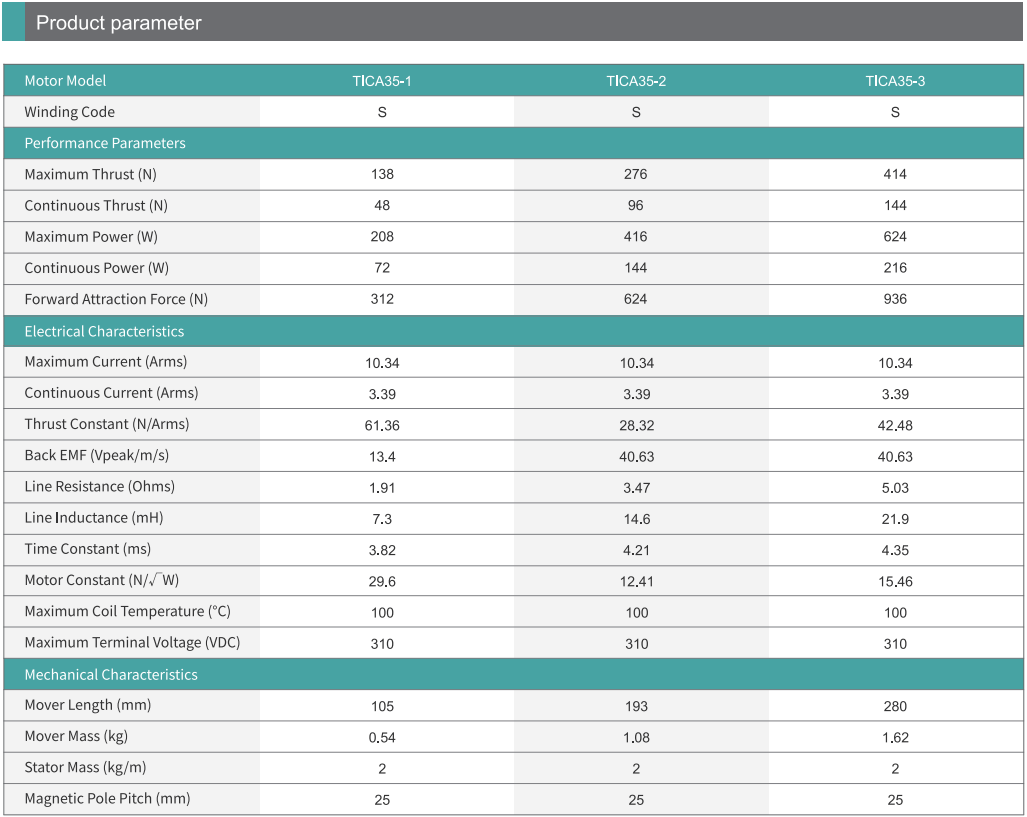Viewport: 1027px width, 817px height.
Task: Click the Maximum Thrust (N) row label
Action: pos(91,175)
